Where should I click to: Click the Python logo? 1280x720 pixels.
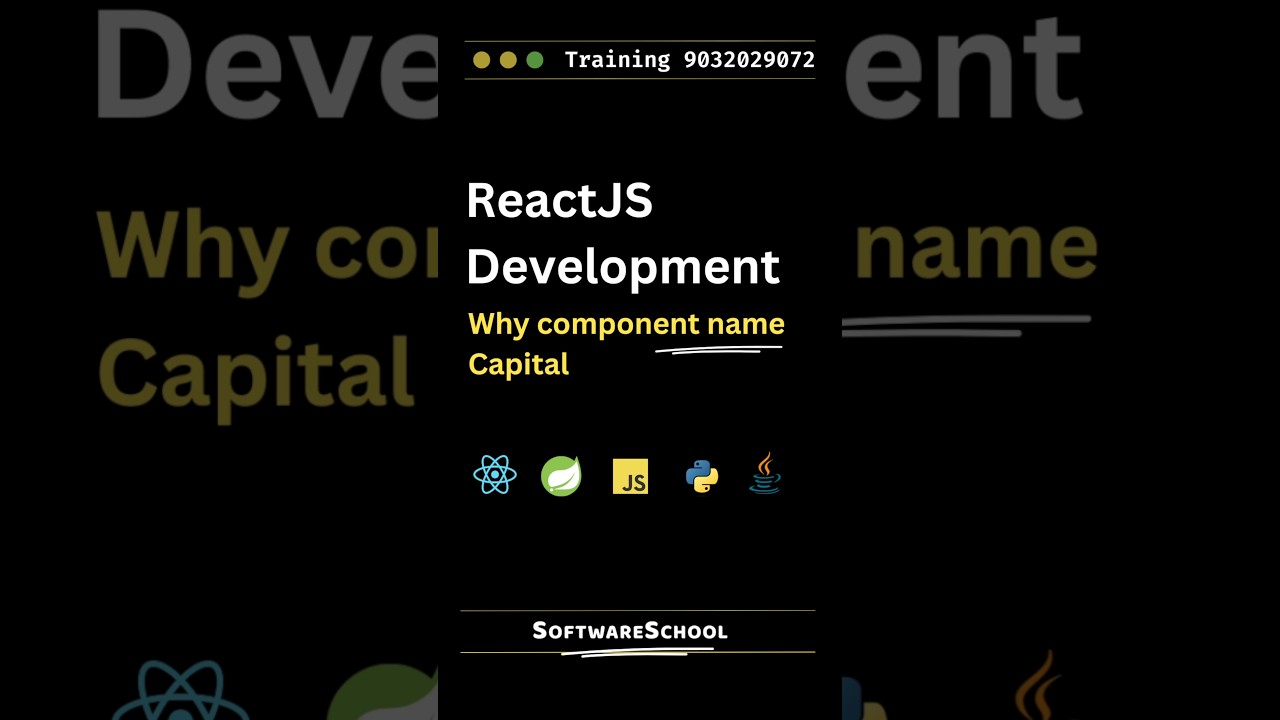click(x=702, y=476)
